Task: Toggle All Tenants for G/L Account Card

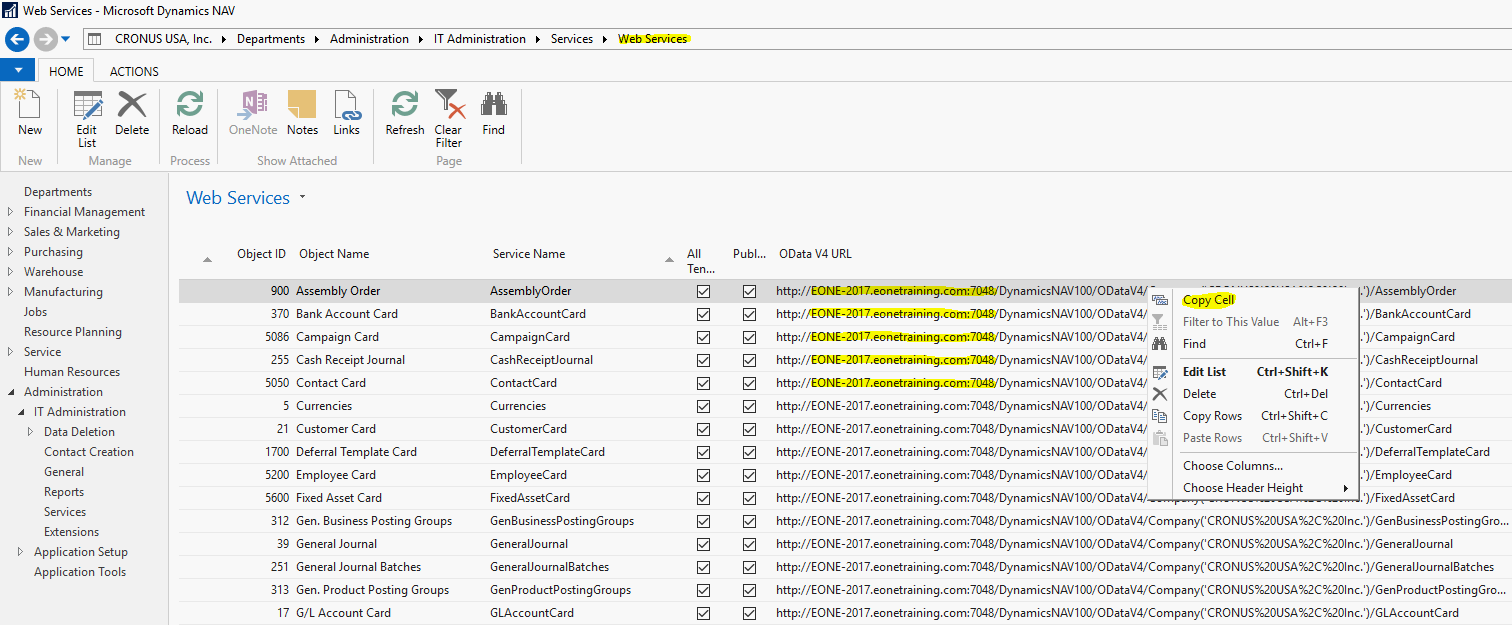Action: tap(703, 613)
